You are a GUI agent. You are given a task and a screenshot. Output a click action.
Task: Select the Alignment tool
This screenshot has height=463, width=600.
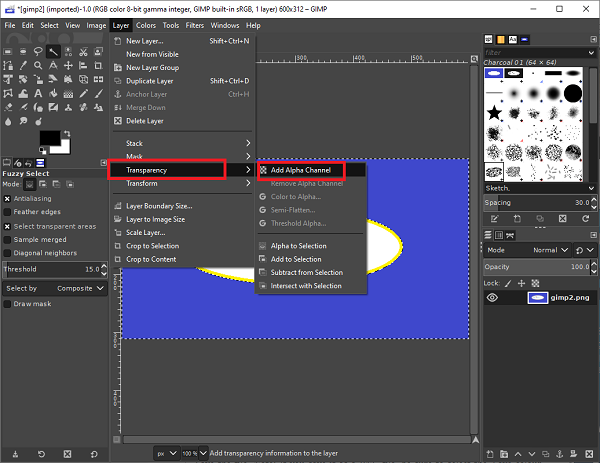83,65
